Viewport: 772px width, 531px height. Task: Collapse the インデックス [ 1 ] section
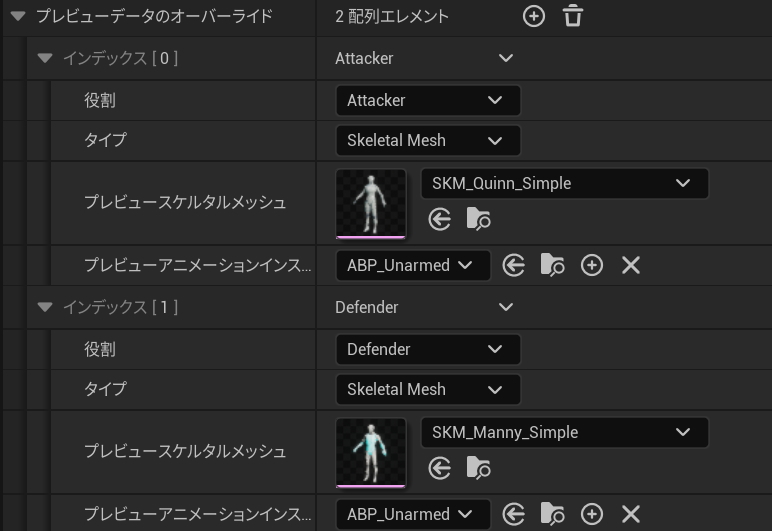click(x=44, y=307)
